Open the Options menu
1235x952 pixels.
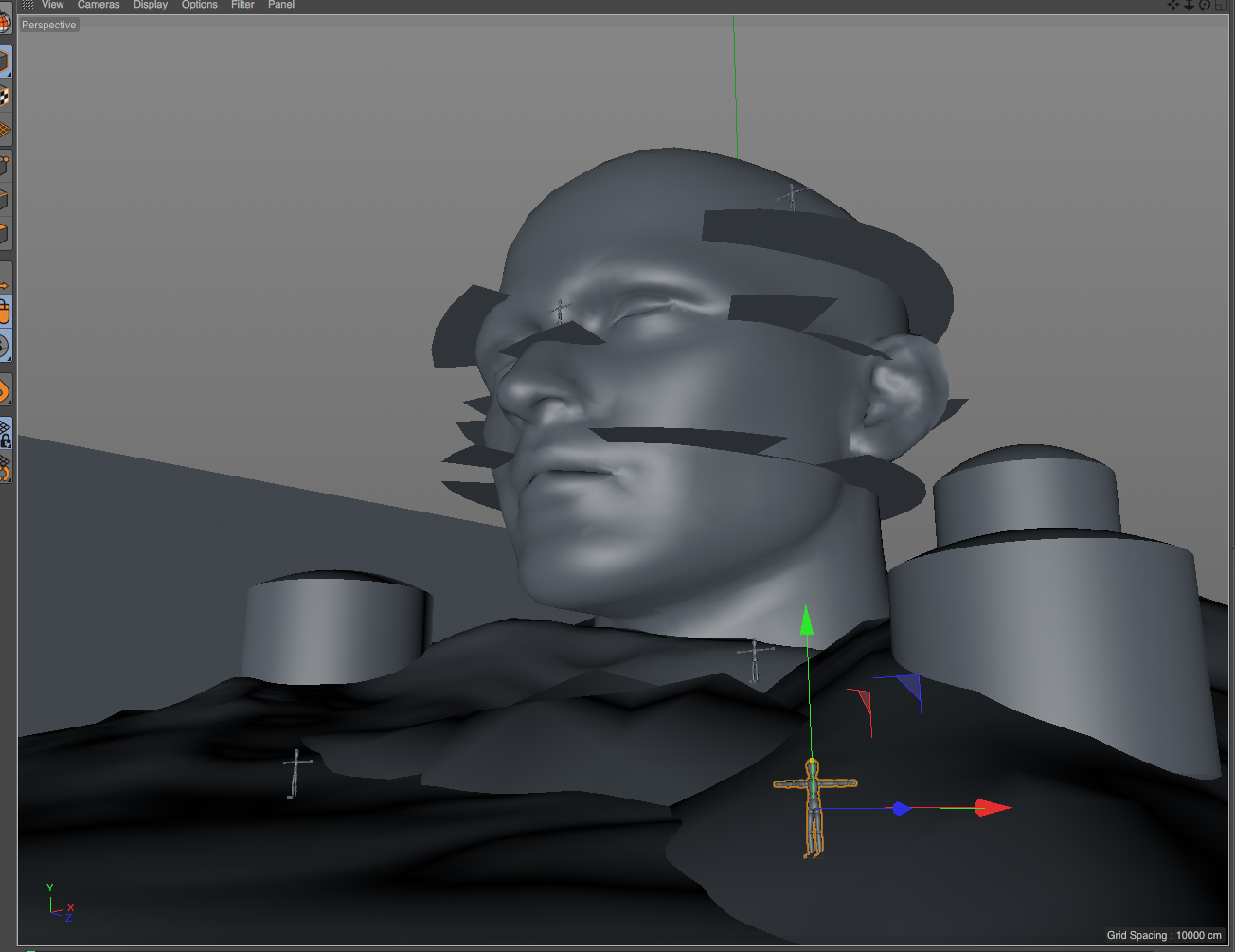click(200, 5)
